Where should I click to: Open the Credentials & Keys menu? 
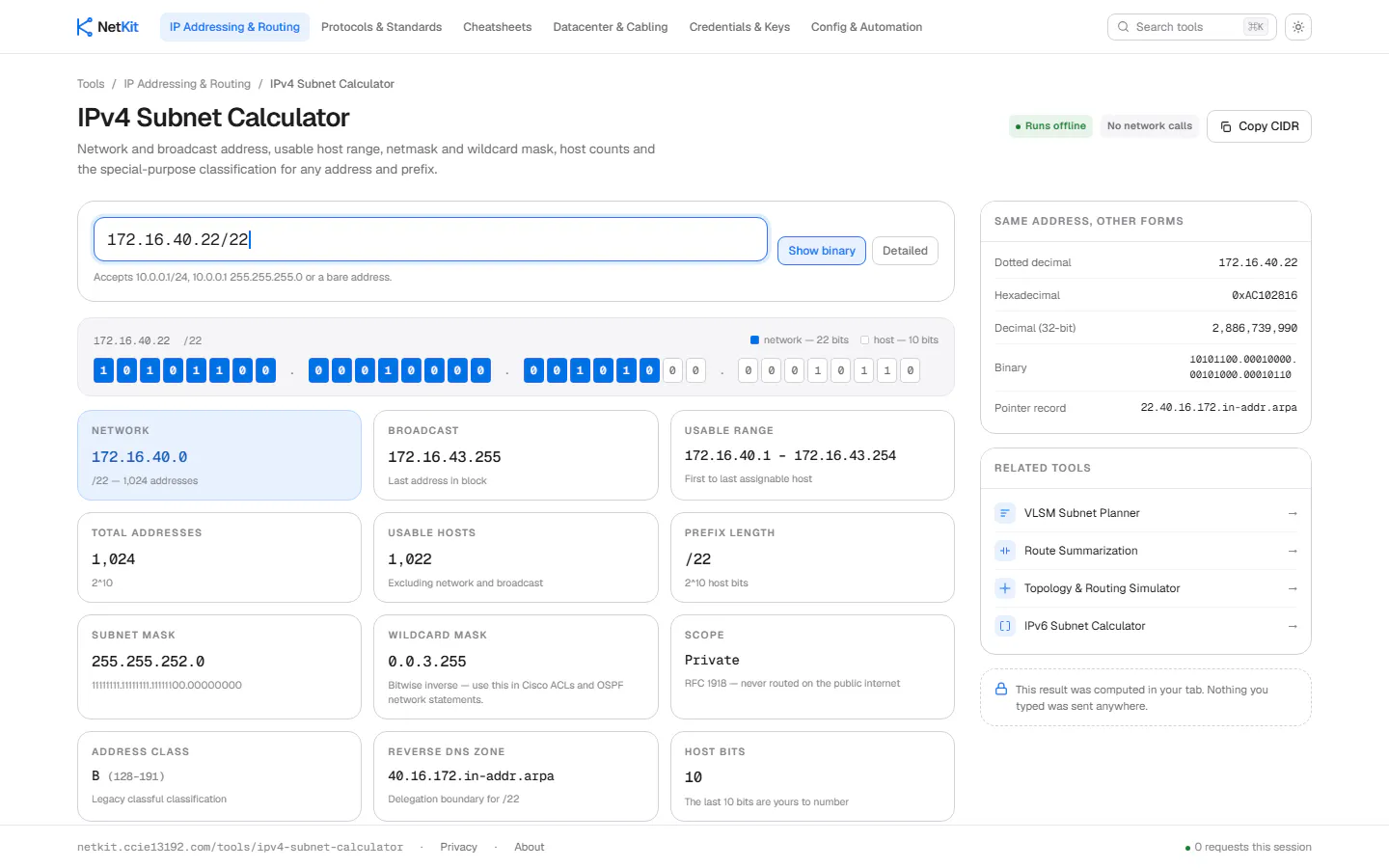[740, 27]
